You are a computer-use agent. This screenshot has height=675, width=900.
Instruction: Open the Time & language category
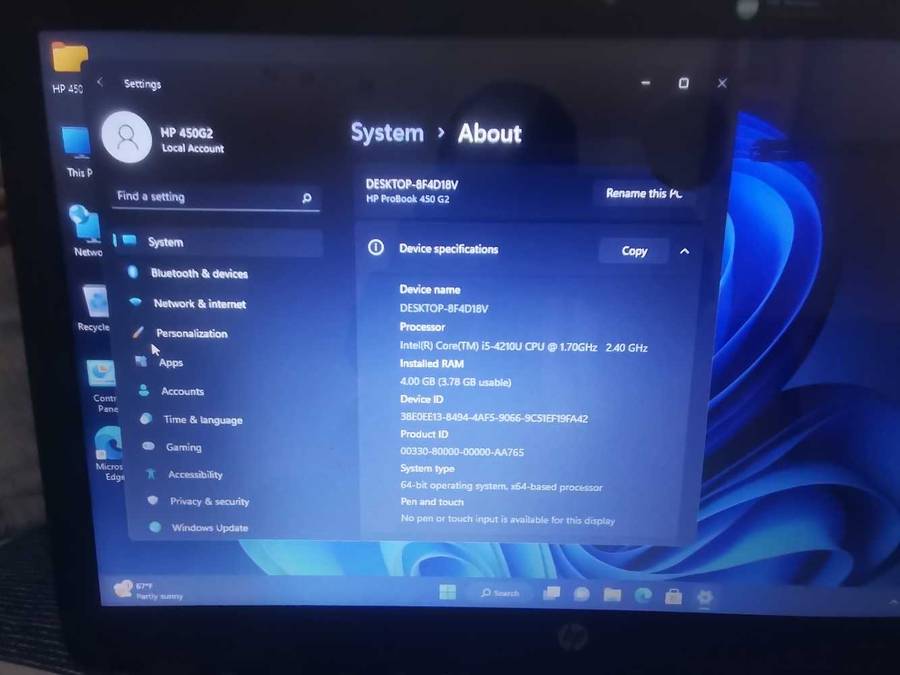point(202,420)
